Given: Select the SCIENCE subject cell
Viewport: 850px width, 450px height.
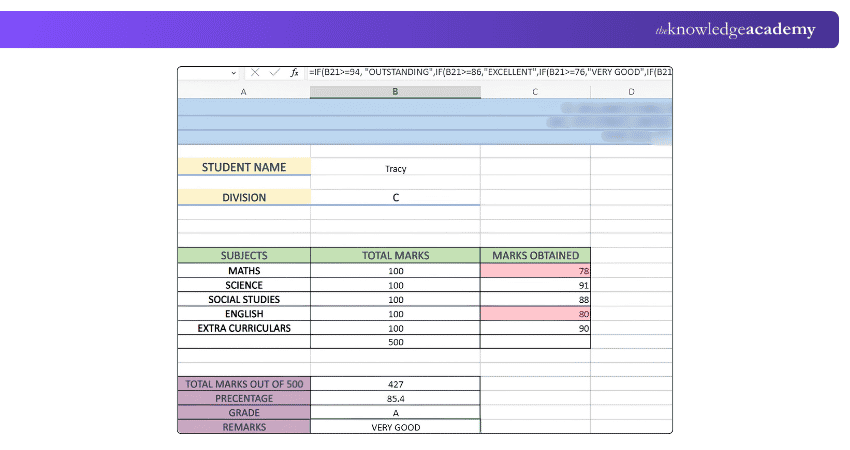Looking at the screenshot, I should click(x=244, y=285).
